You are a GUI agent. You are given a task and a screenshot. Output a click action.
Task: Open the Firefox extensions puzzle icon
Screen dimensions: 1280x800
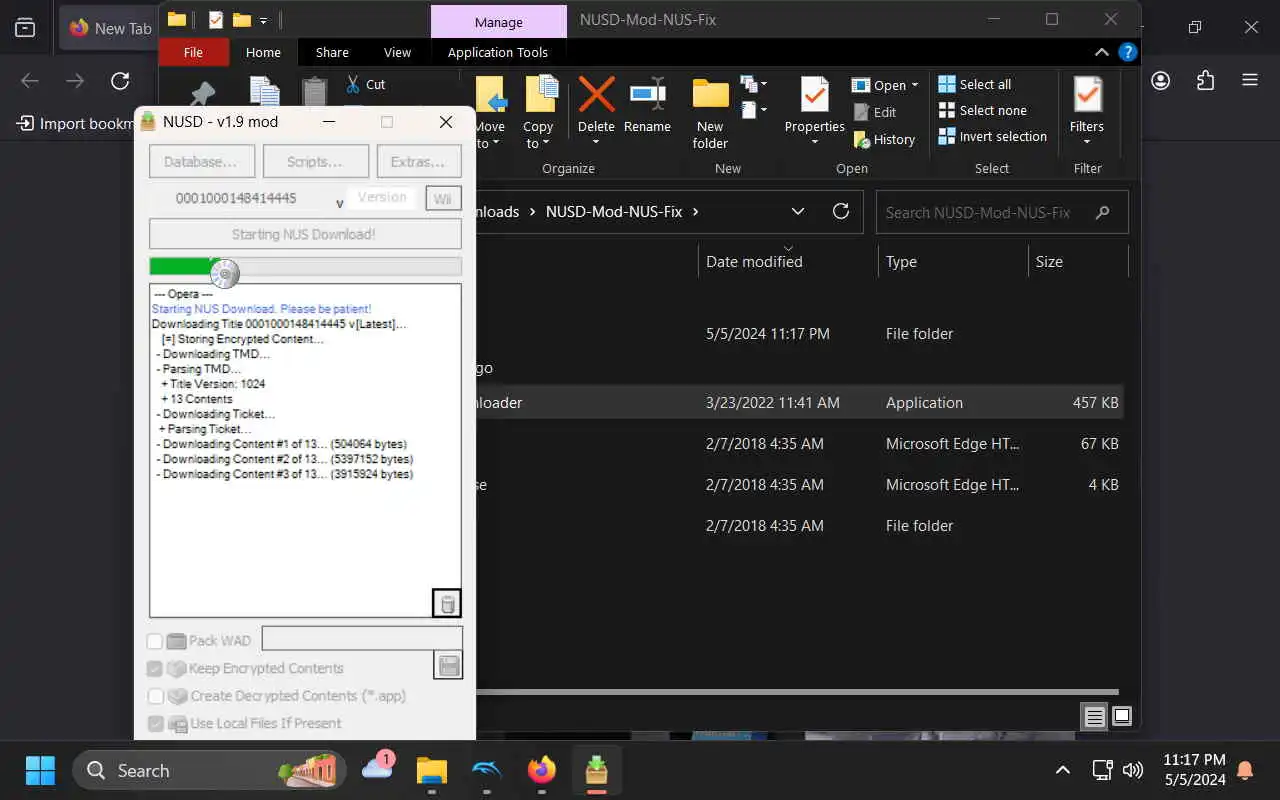point(1205,81)
